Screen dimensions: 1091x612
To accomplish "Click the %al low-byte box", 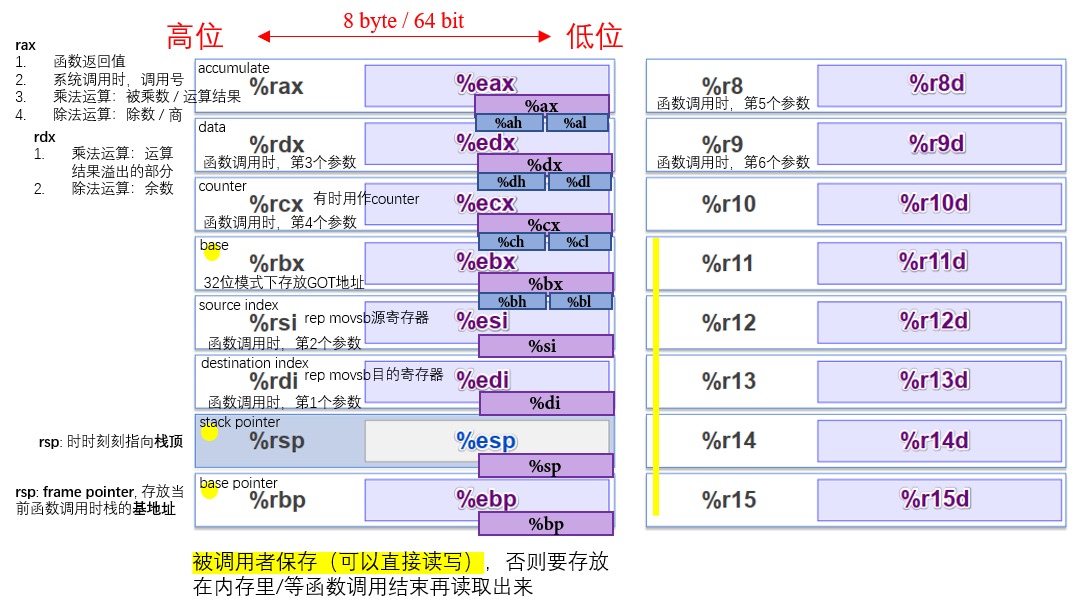I will pyautogui.click(x=576, y=122).
